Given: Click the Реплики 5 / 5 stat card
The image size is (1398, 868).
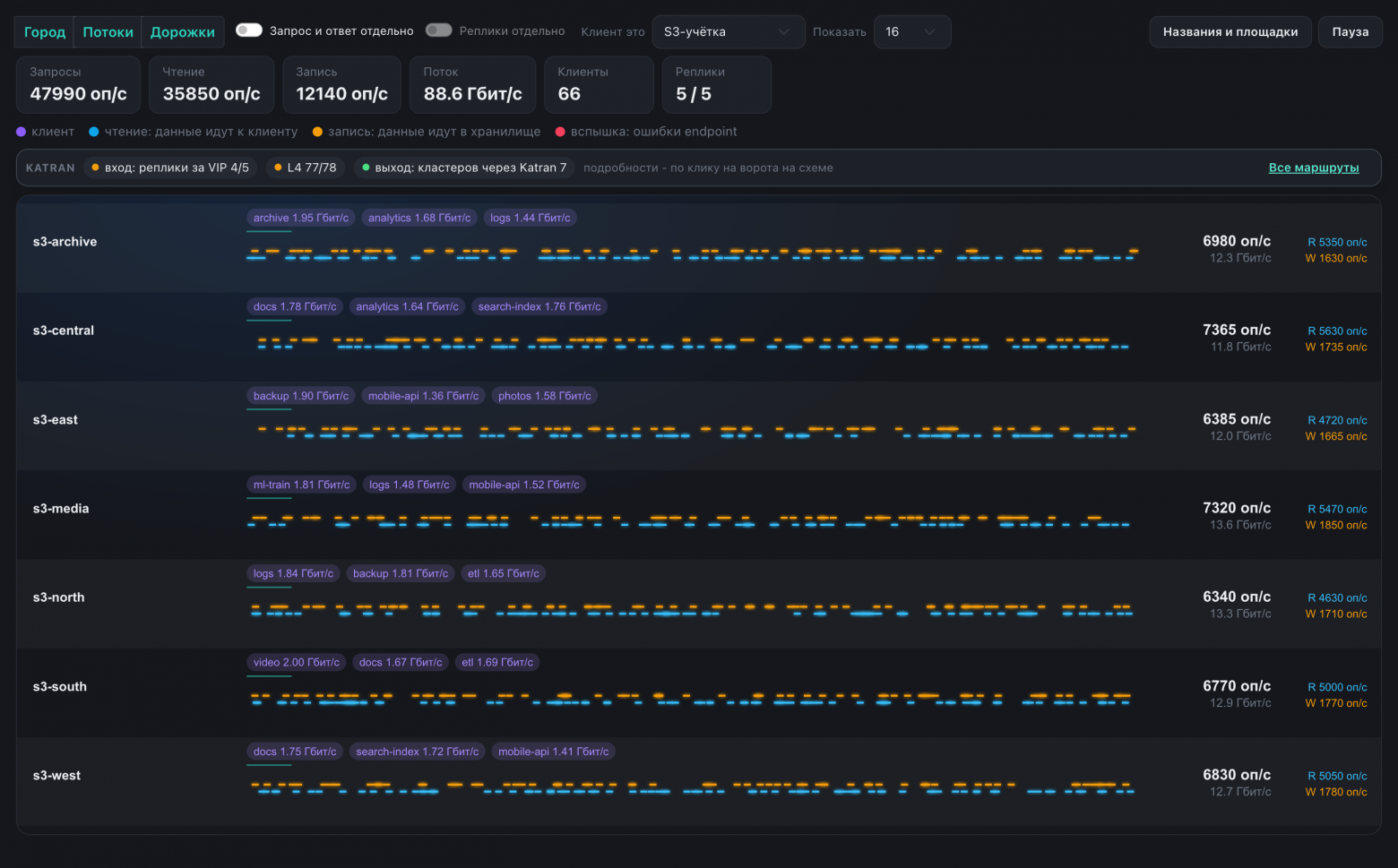Looking at the screenshot, I should [x=717, y=85].
